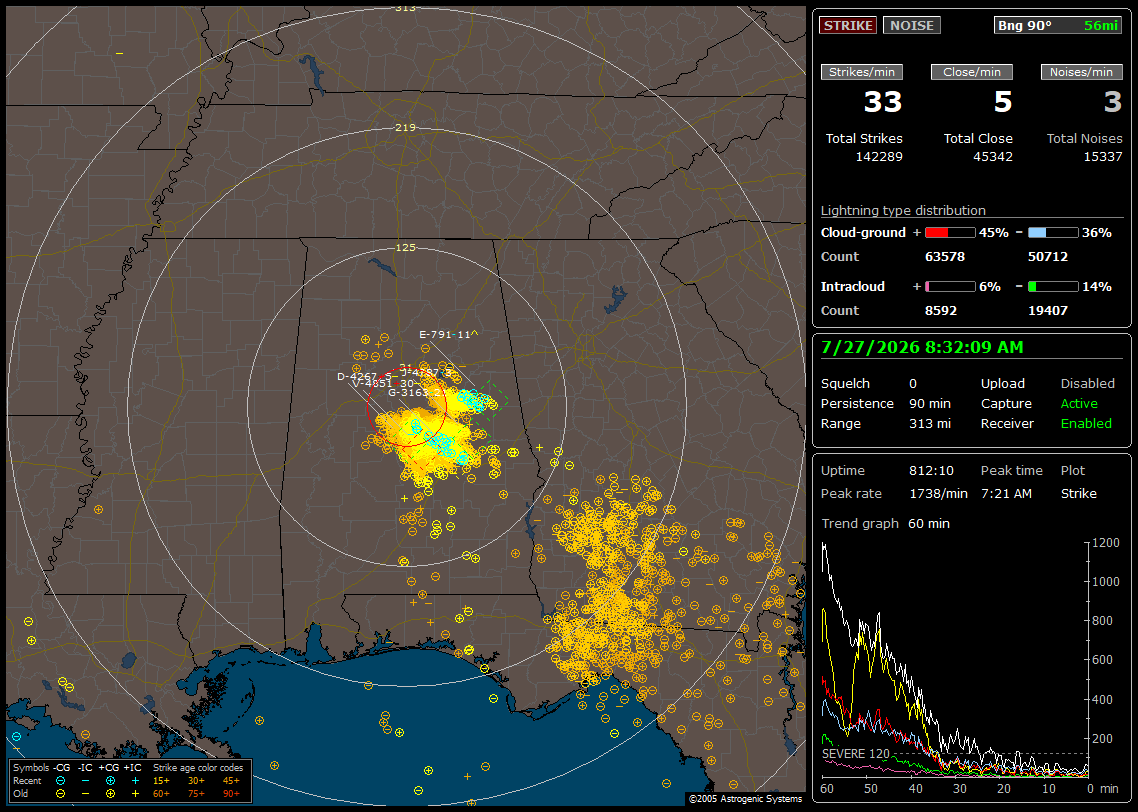Click the Peak rate value 1738/min

(x=938, y=493)
